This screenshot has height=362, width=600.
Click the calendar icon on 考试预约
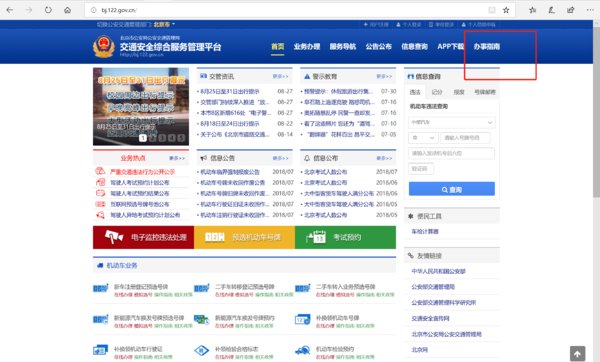coord(316,237)
